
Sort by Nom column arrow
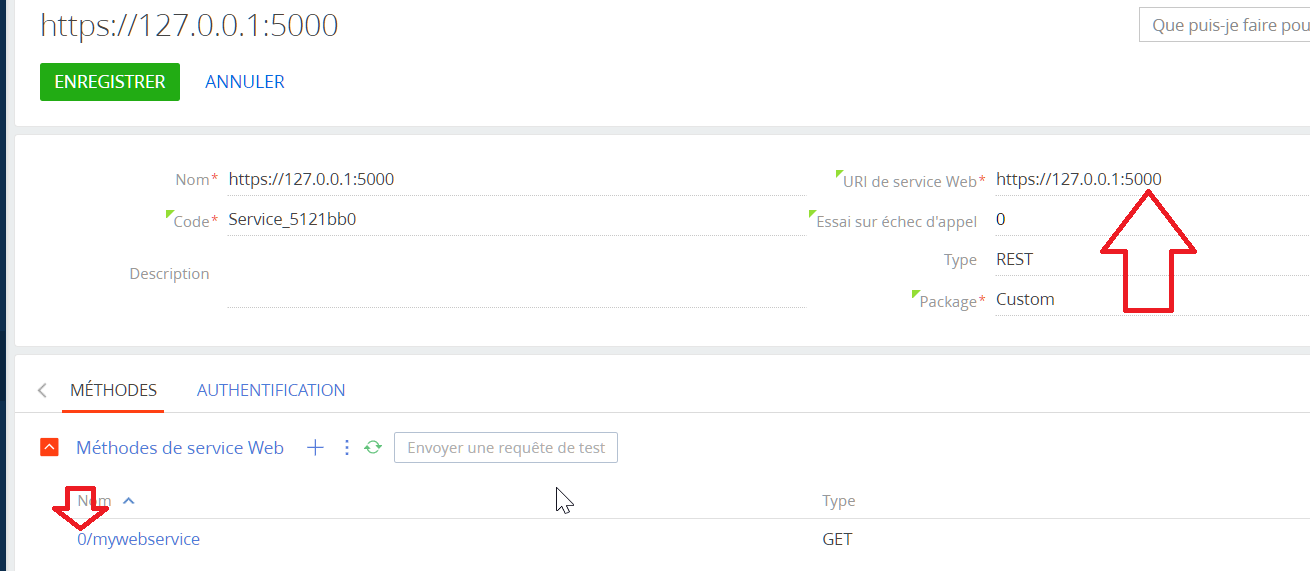tap(128, 500)
